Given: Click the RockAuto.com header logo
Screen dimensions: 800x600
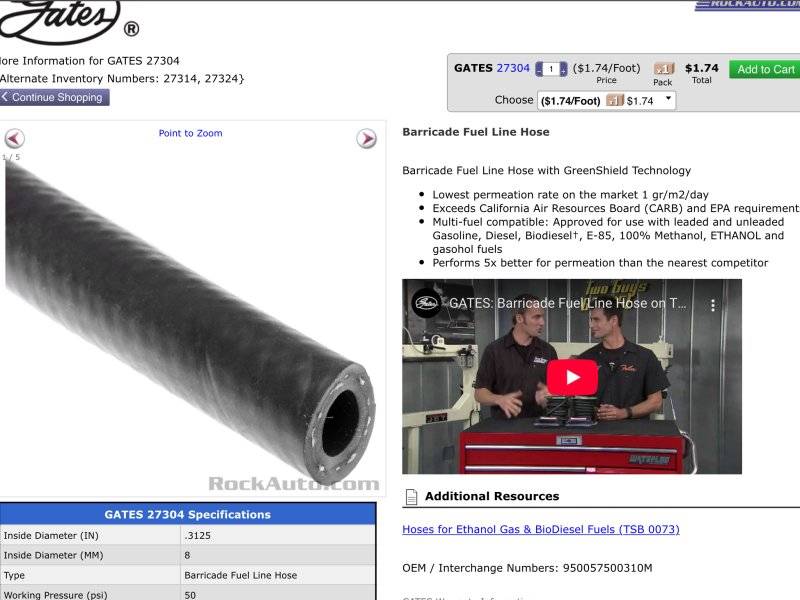Looking at the screenshot, I should [746, 5].
